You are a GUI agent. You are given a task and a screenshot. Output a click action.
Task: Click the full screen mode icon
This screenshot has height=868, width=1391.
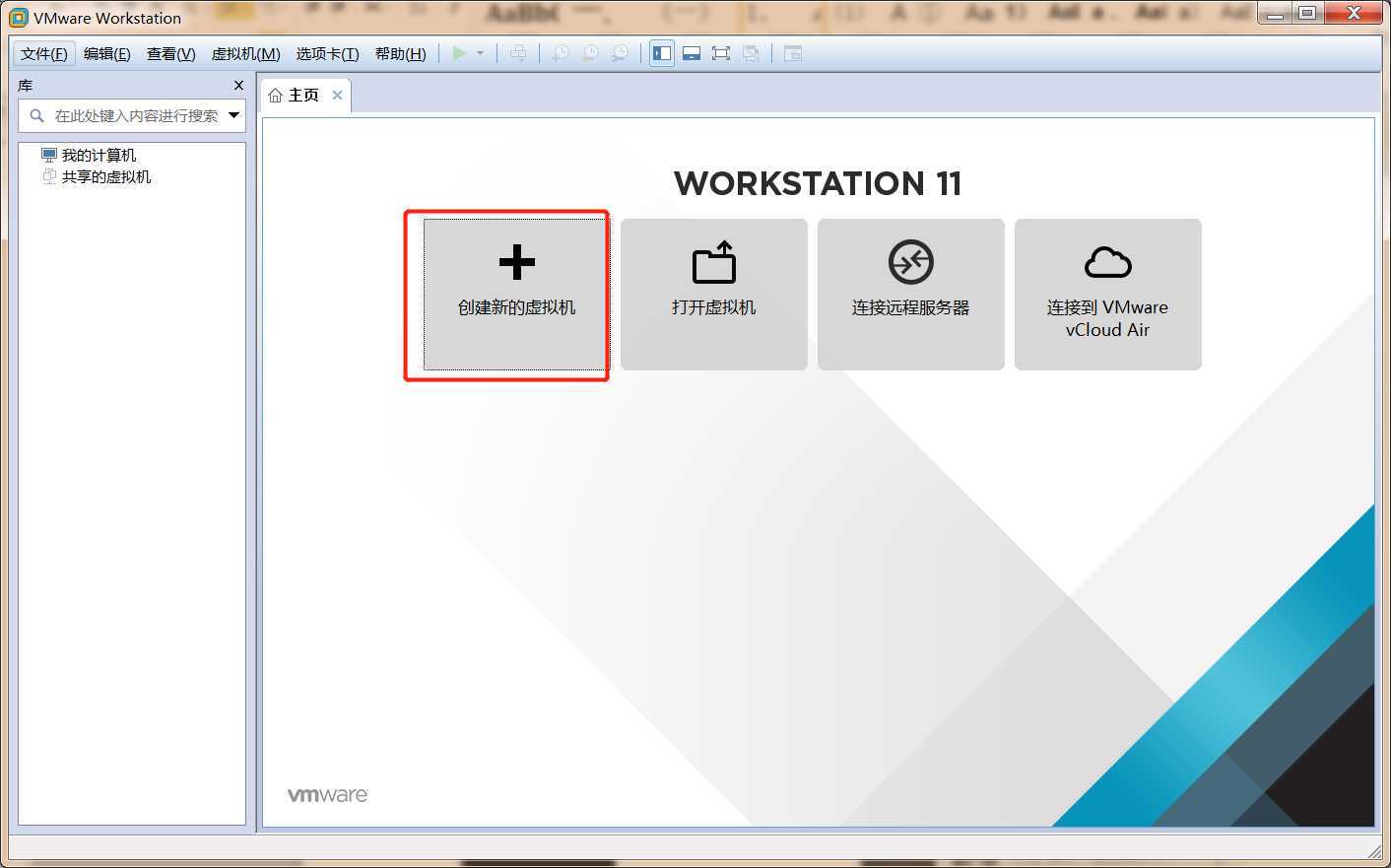(721, 53)
